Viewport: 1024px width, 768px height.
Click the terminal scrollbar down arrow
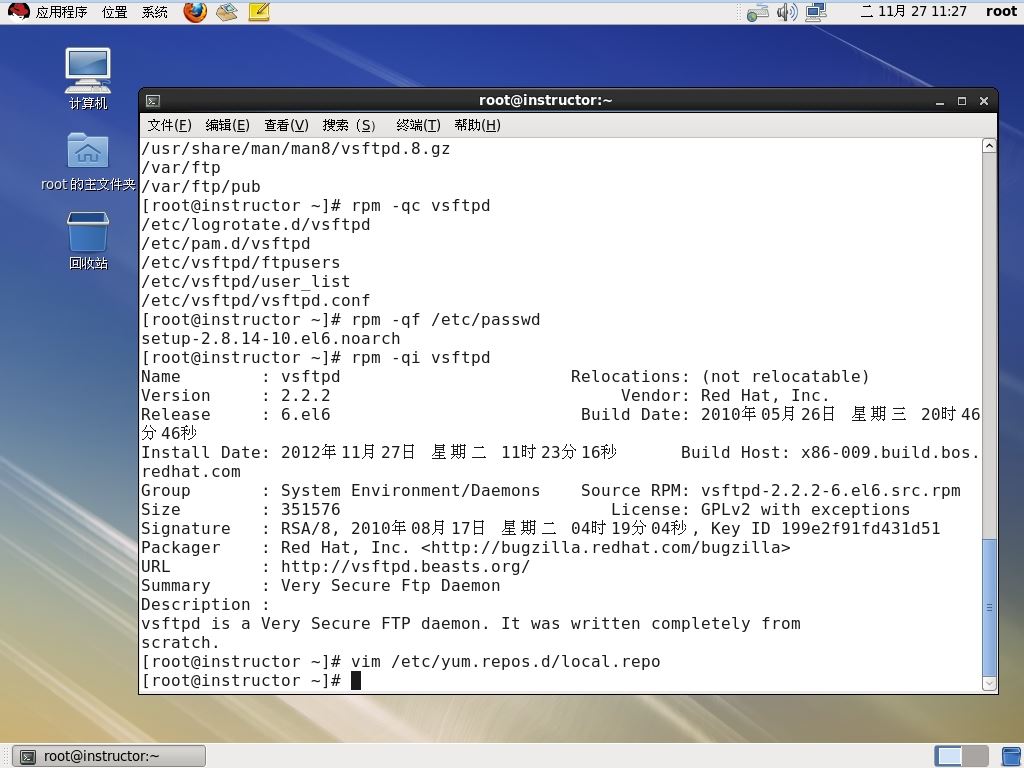pyautogui.click(x=989, y=683)
